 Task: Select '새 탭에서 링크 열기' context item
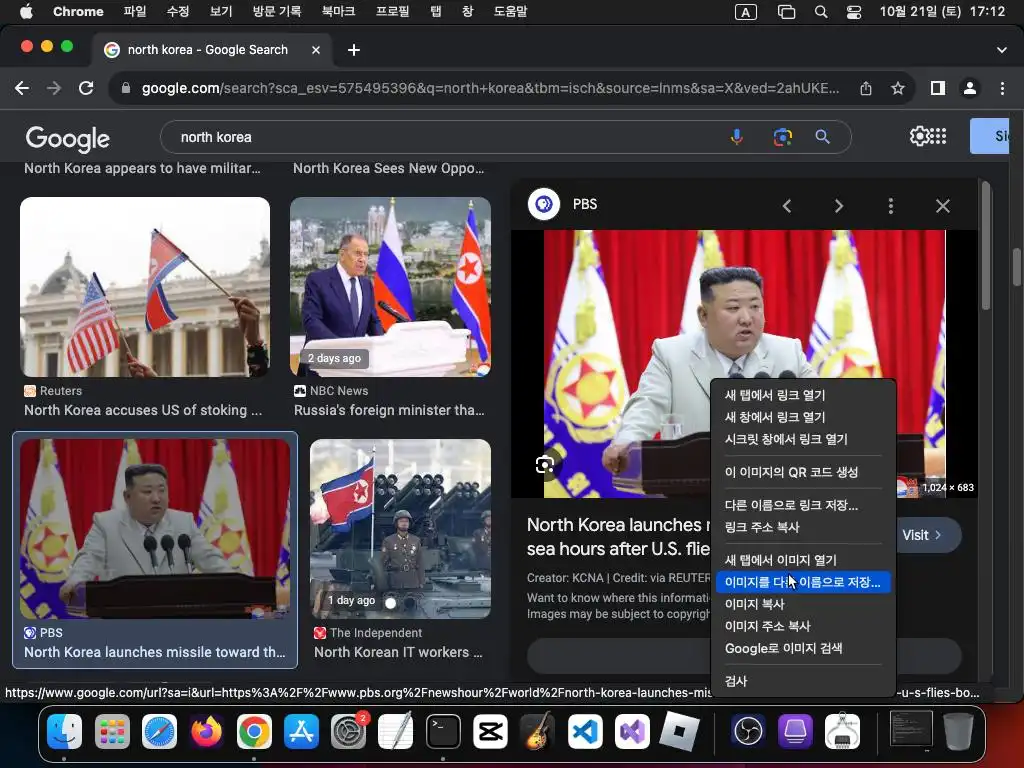pyautogui.click(x=803, y=395)
